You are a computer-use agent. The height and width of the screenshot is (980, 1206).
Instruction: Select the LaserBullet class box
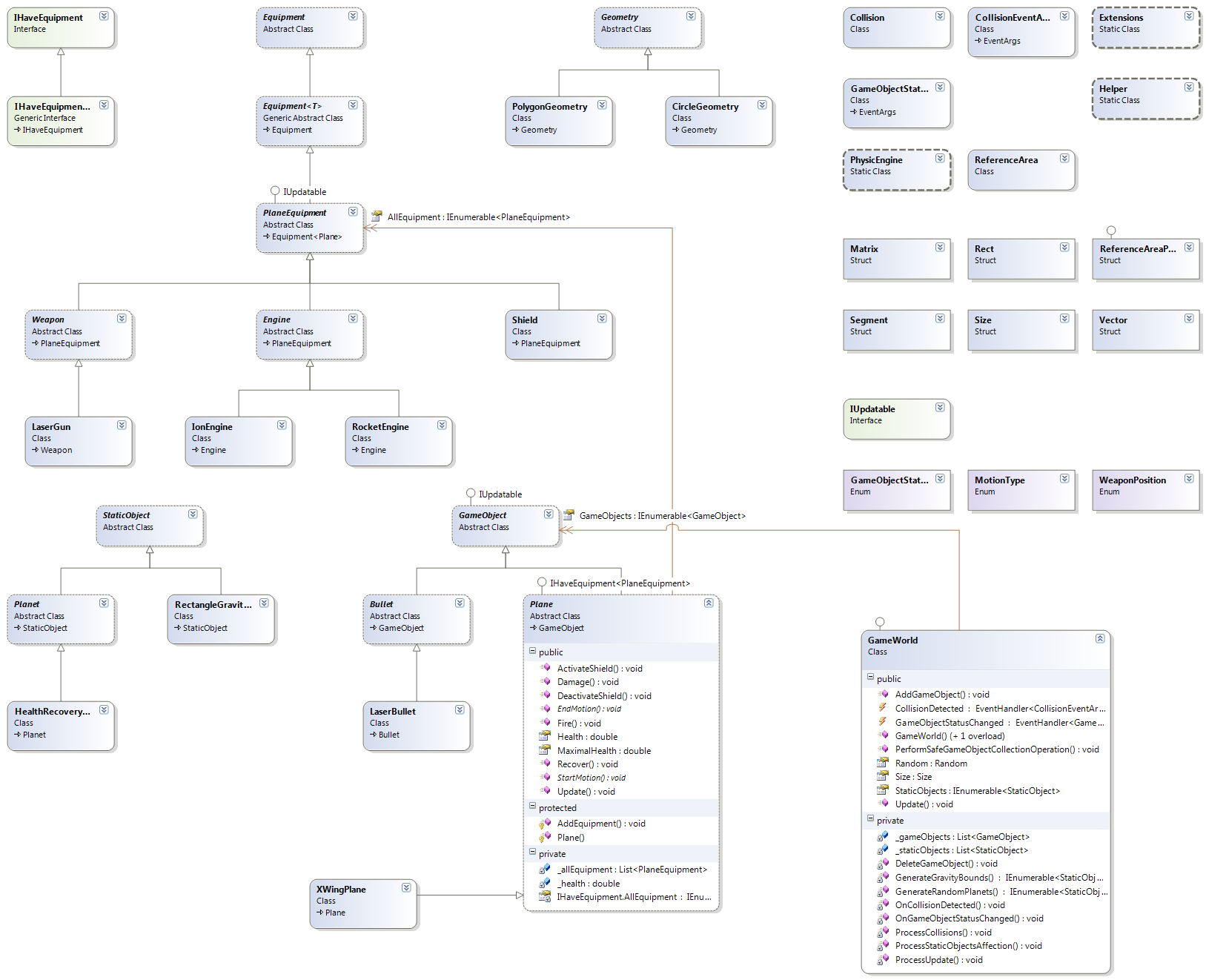click(417, 726)
